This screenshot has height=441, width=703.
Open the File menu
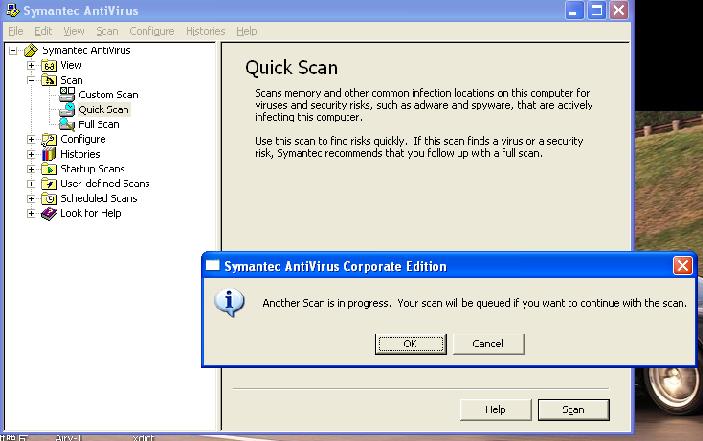16,31
